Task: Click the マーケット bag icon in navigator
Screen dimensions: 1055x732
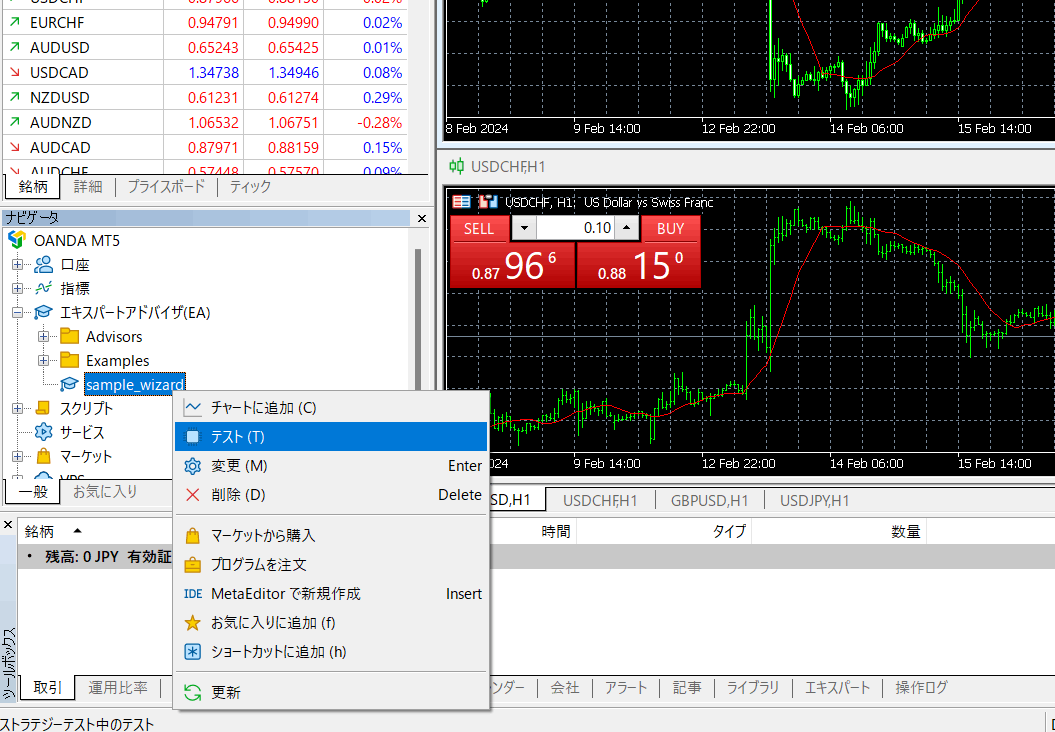Action: coord(44,456)
